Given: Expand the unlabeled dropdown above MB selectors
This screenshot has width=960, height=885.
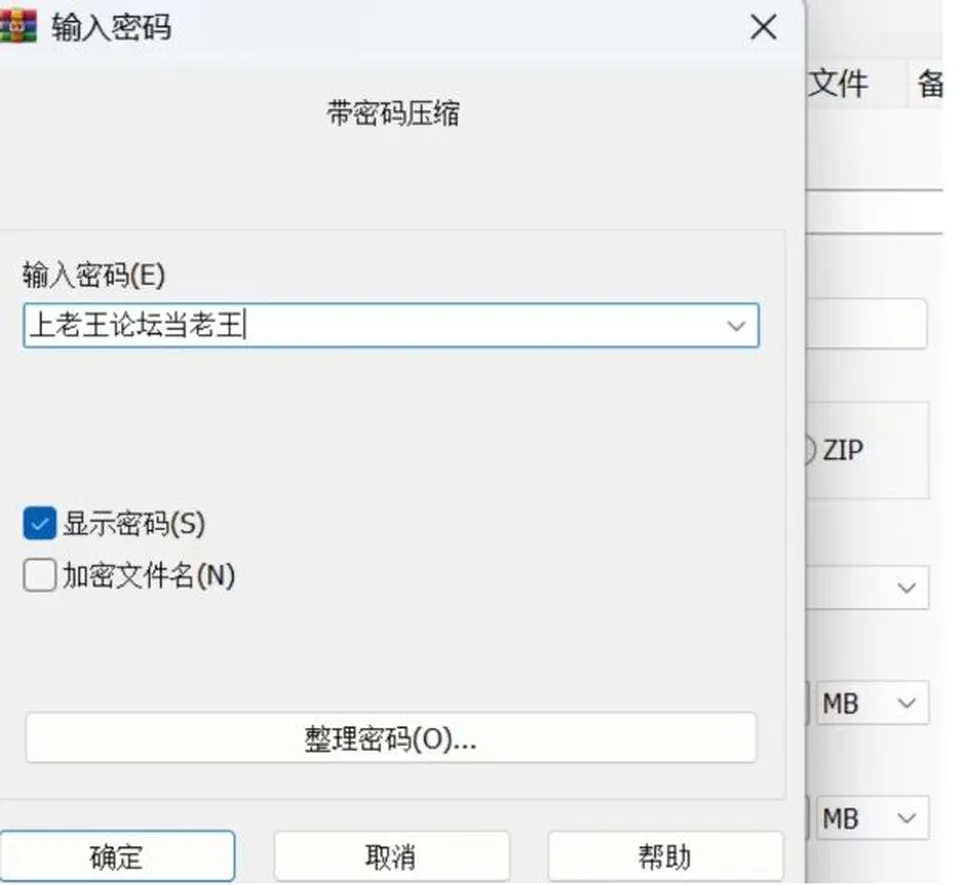Looking at the screenshot, I should [868, 588].
